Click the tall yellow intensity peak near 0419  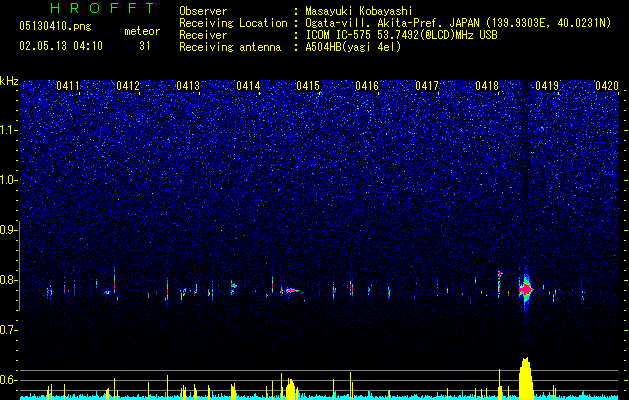[x=526, y=378]
